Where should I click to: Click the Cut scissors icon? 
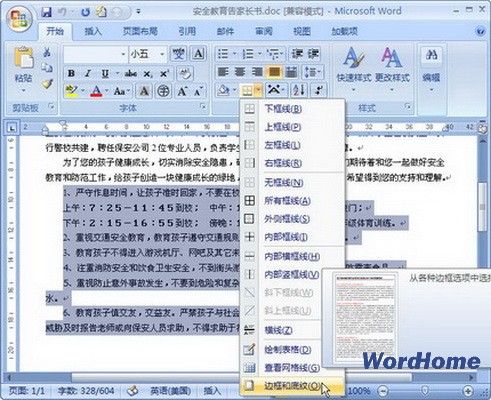pos(47,52)
